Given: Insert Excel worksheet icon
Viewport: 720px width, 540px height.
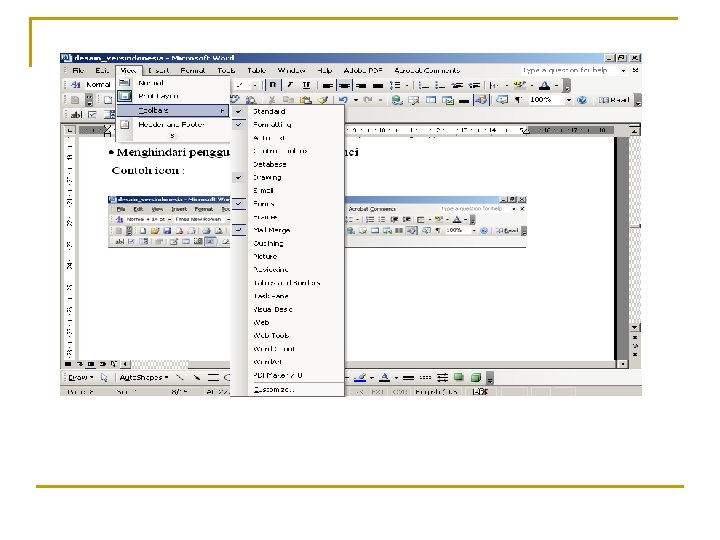Looking at the screenshot, I should [448, 100].
